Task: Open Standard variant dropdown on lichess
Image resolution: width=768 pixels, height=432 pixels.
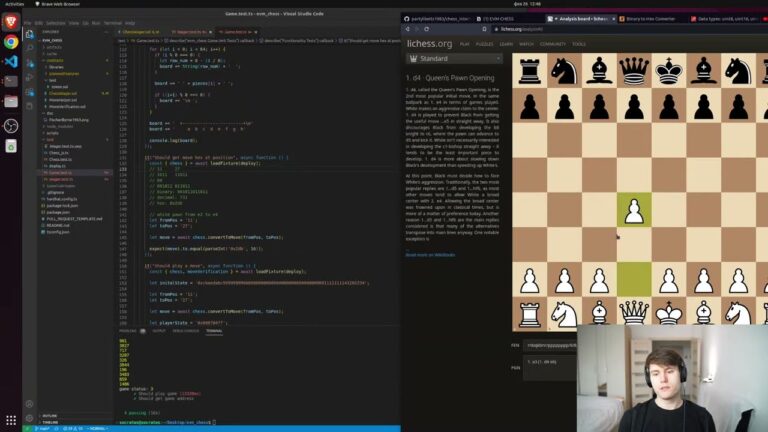Action: [x=454, y=59]
